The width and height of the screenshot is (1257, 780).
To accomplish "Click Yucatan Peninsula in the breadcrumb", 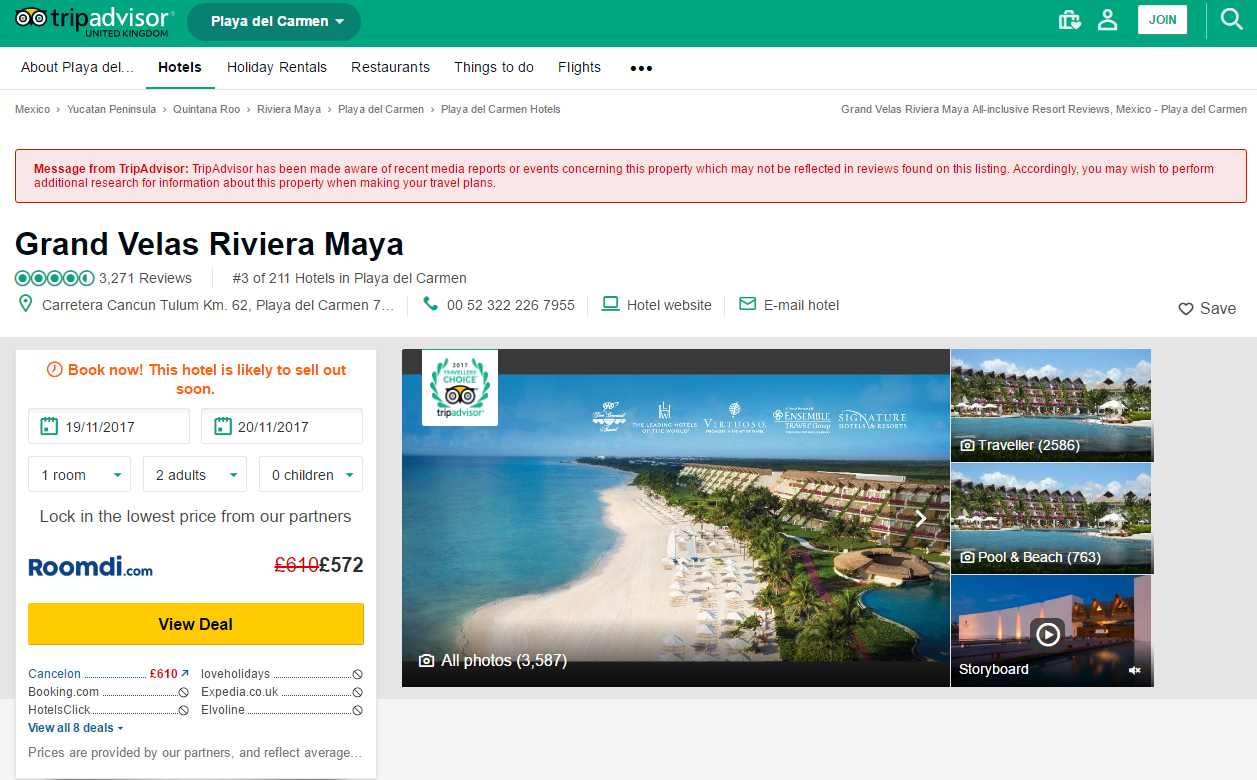I will (111, 109).
